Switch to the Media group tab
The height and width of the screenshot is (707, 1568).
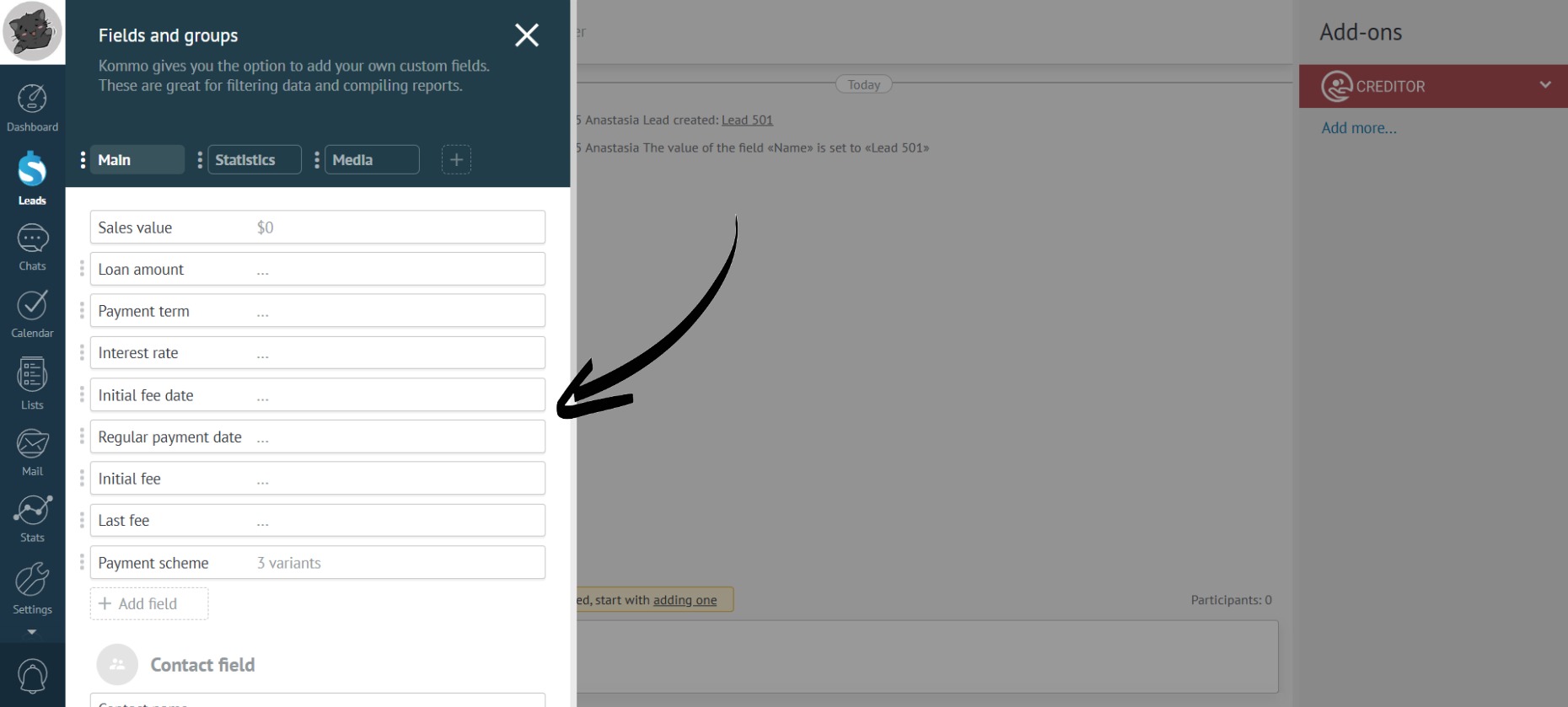(370, 160)
